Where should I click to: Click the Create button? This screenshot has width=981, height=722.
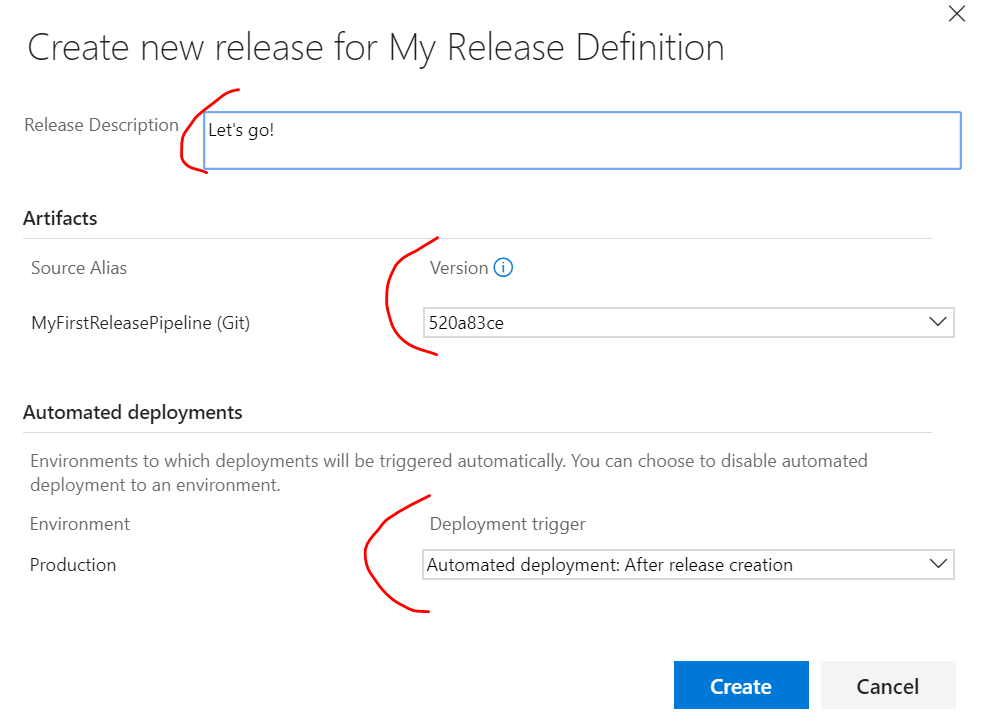point(740,686)
